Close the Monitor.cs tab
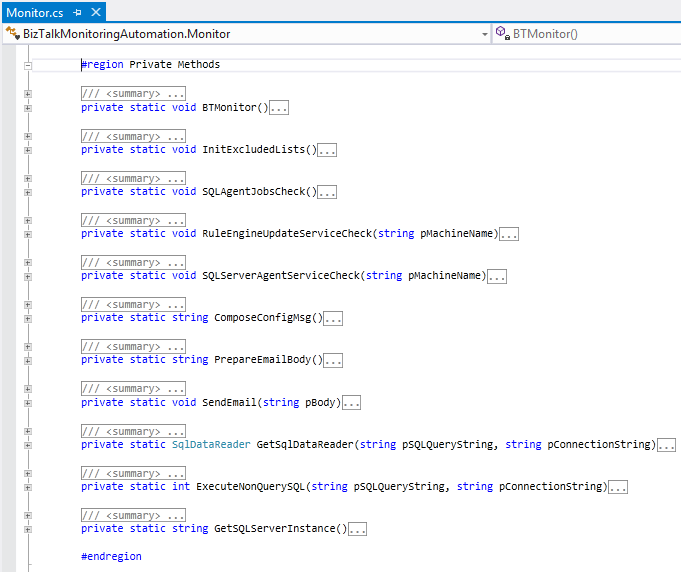Viewport: 681px width, 572px height. tap(96, 12)
